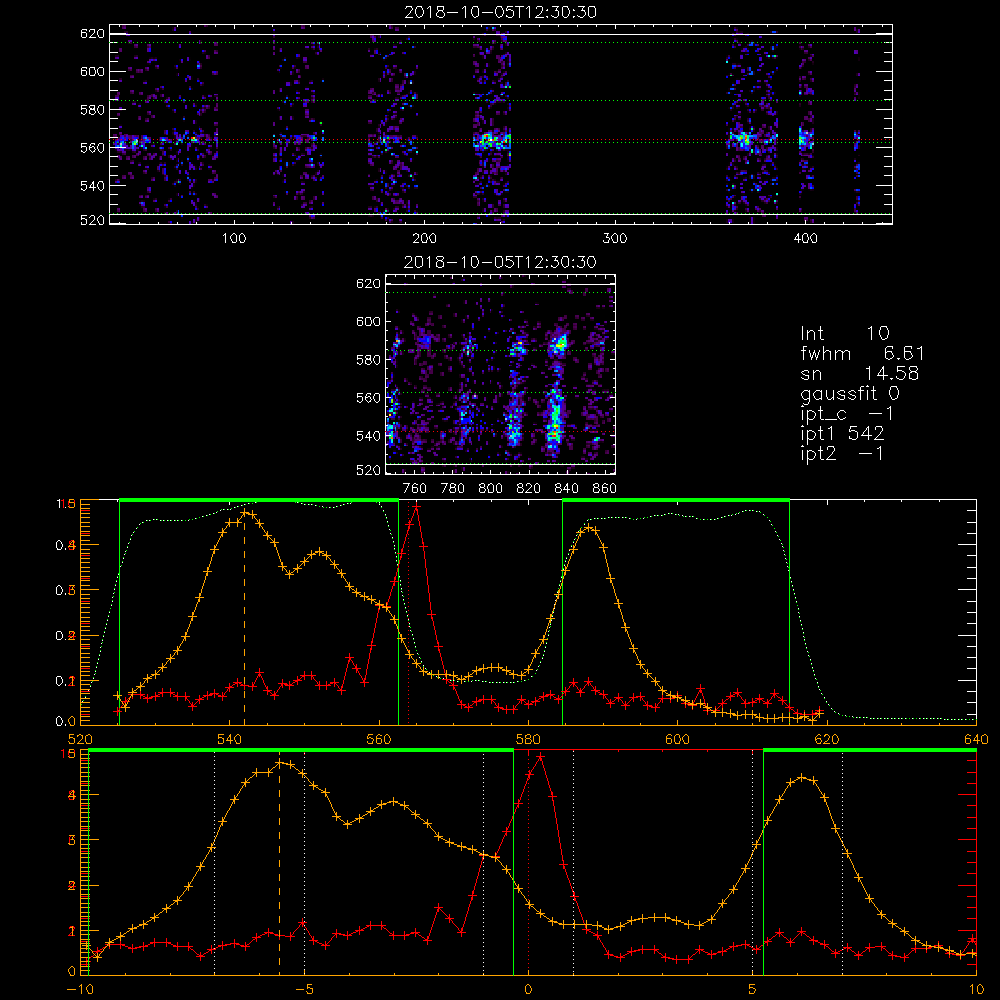Select the 'fwhm 6.61' readout line

862,354
